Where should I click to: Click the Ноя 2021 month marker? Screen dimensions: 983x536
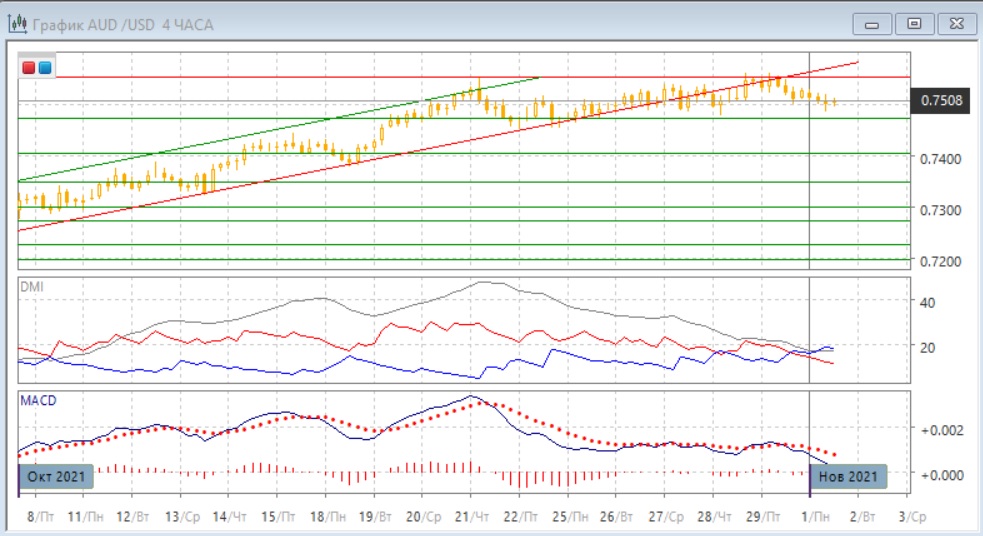tap(848, 476)
